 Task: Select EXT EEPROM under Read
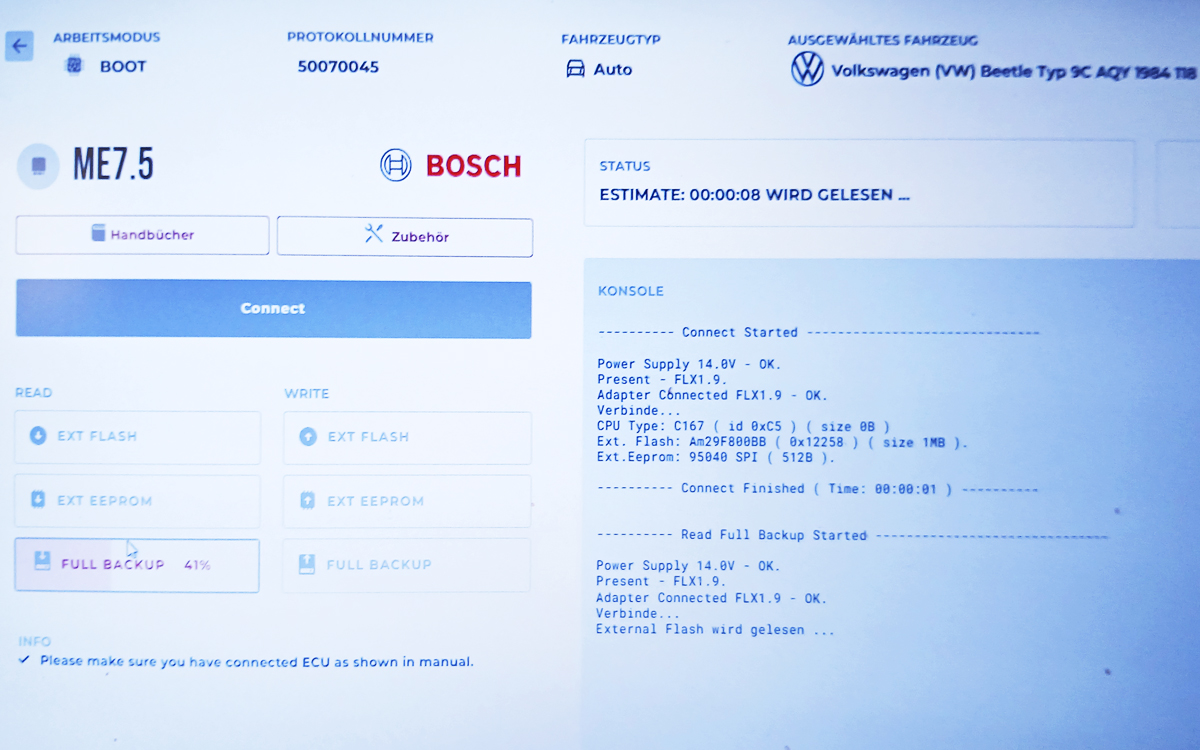tap(137, 501)
